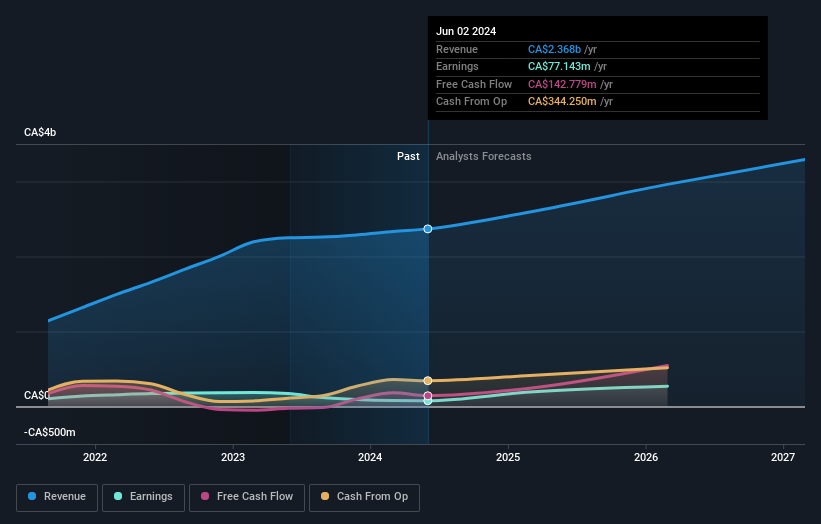Click the CA$142.779m free cash flow value
Screen dimensions: 821x524
click(x=562, y=84)
